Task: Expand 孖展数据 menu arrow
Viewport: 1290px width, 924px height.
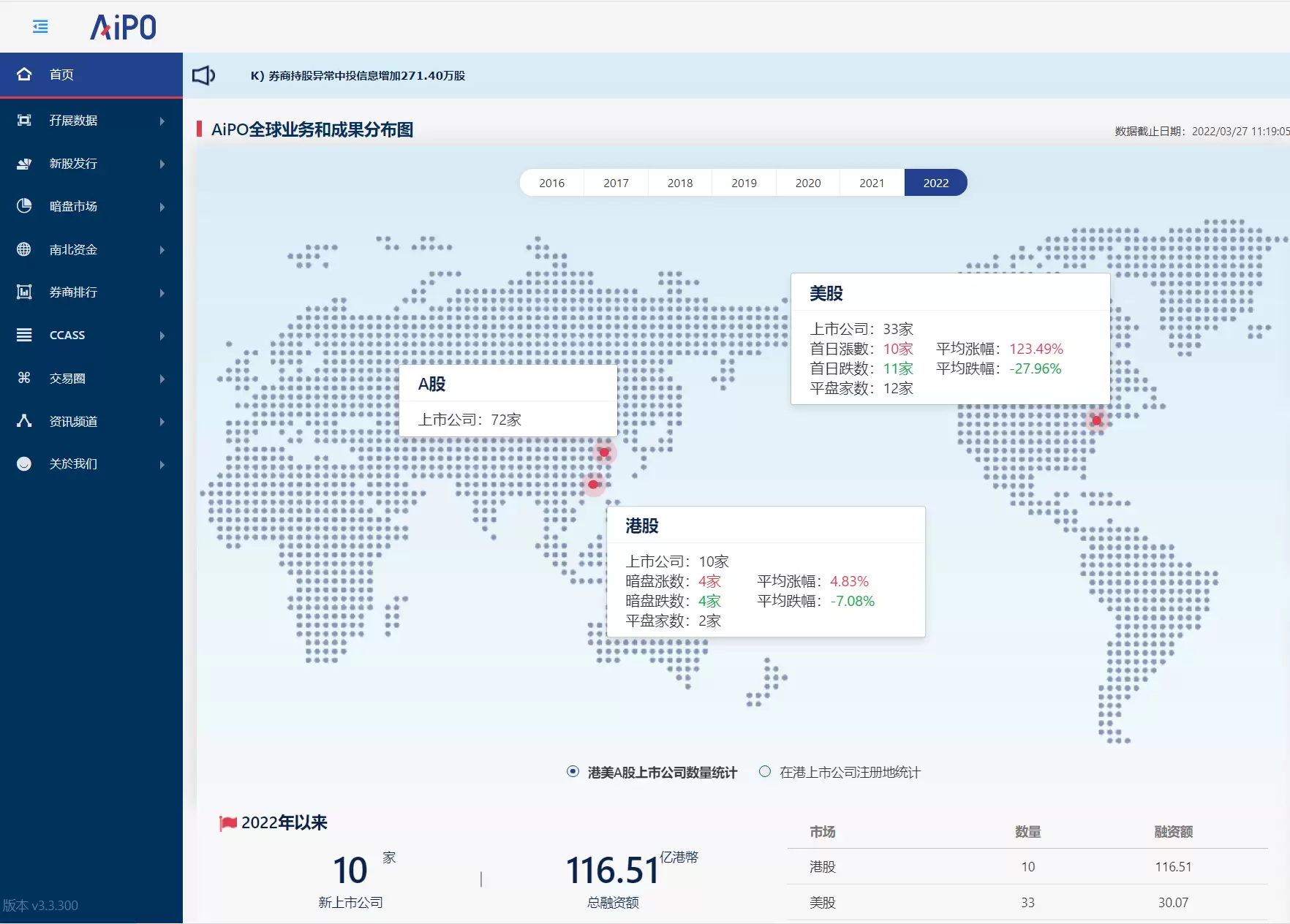Action: [x=162, y=121]
